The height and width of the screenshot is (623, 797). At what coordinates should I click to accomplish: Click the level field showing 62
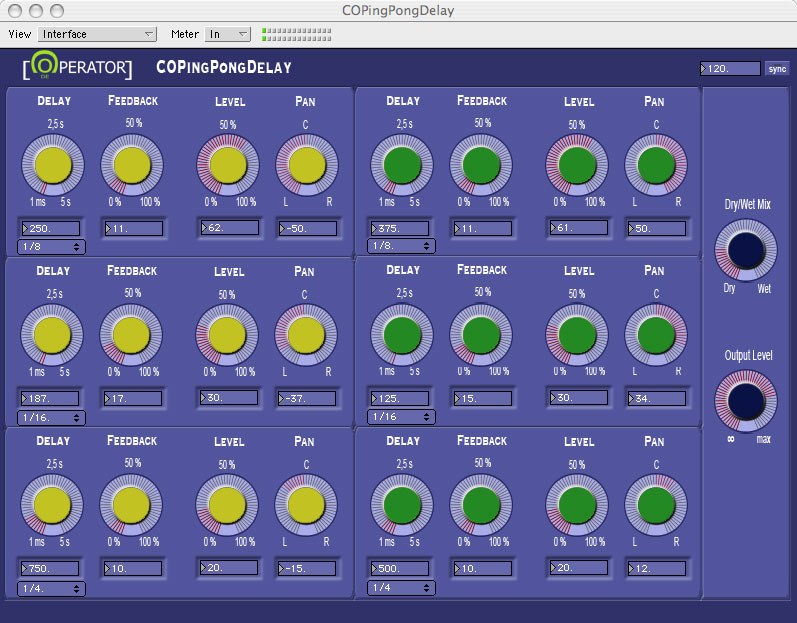pos(230,228)
